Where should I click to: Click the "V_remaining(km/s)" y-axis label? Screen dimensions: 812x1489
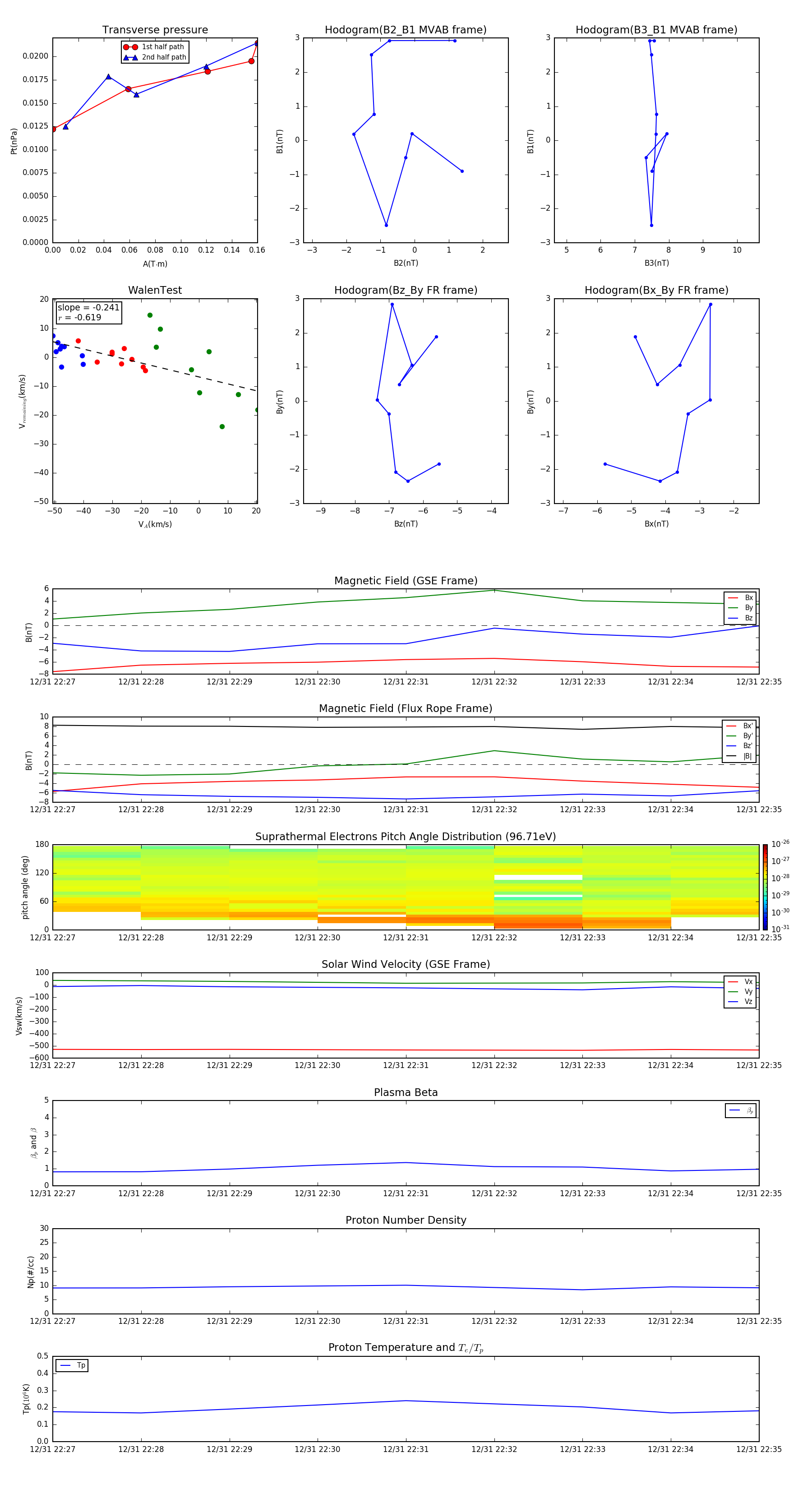click(x=22, y=401)
